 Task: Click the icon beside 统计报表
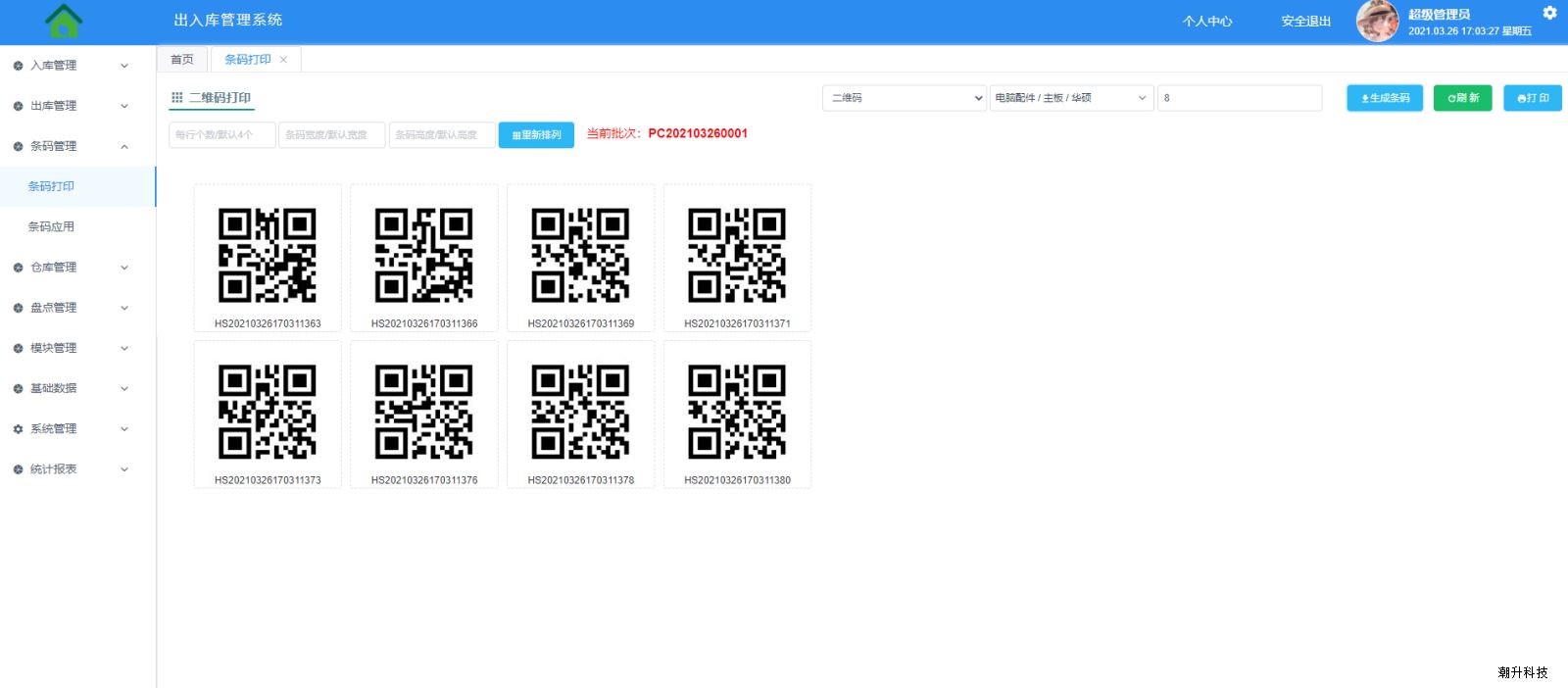(18, 469)
